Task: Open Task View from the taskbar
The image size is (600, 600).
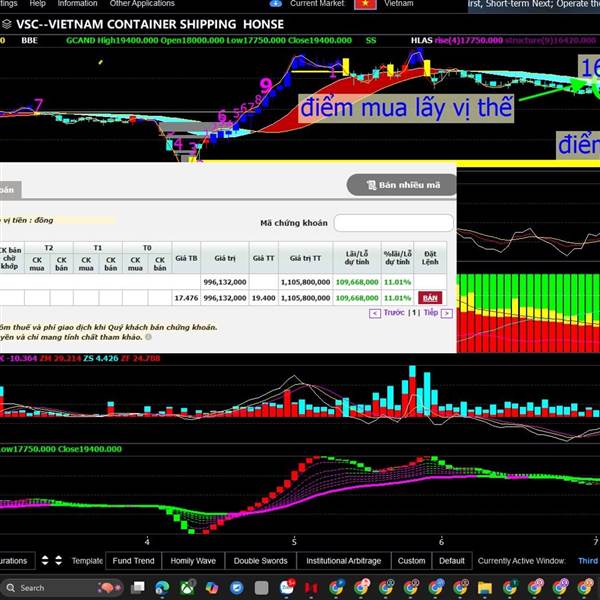Action: click(138, 587)
